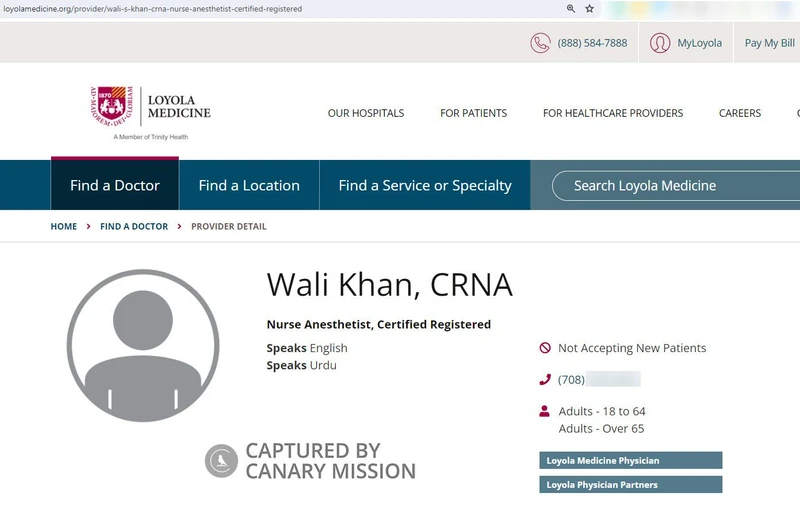800x508 pixels.
Task: Call the (888) 584-7888 number link
Action: point(592,43)
